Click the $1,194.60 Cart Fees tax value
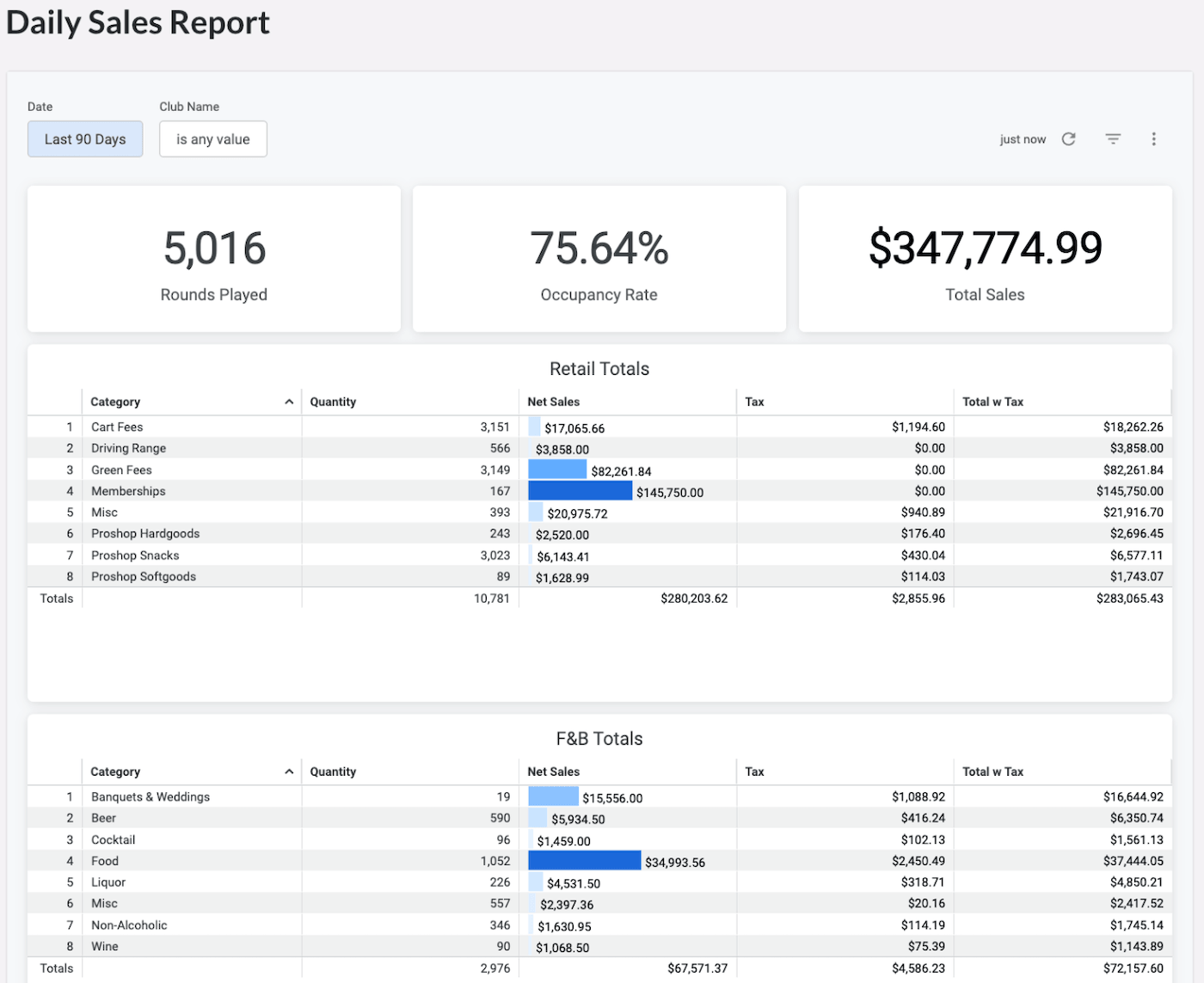The width and height of the screenshot is (1204, 983). click(918, 427)
